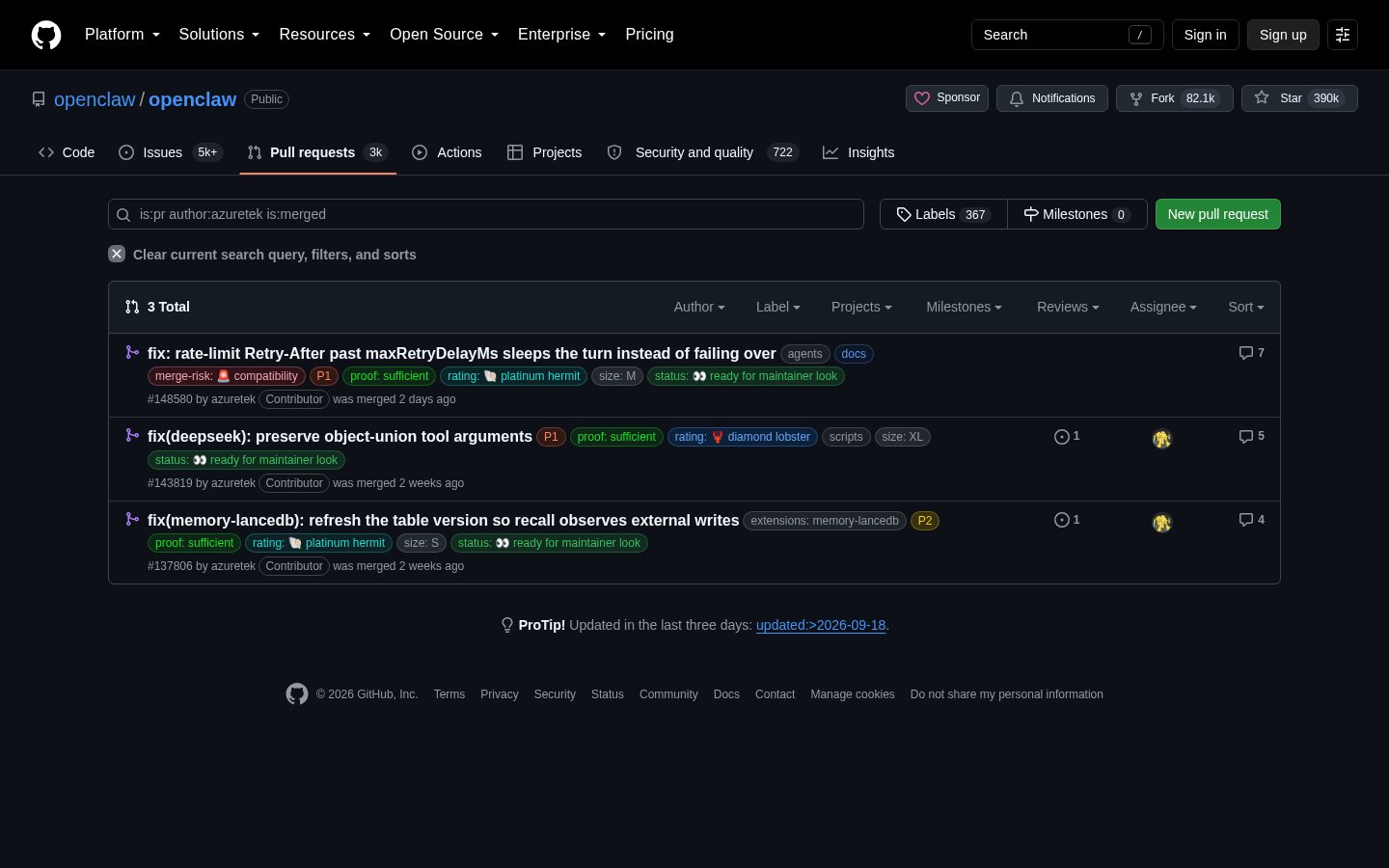Click the Sign up button

(1283, 35)
